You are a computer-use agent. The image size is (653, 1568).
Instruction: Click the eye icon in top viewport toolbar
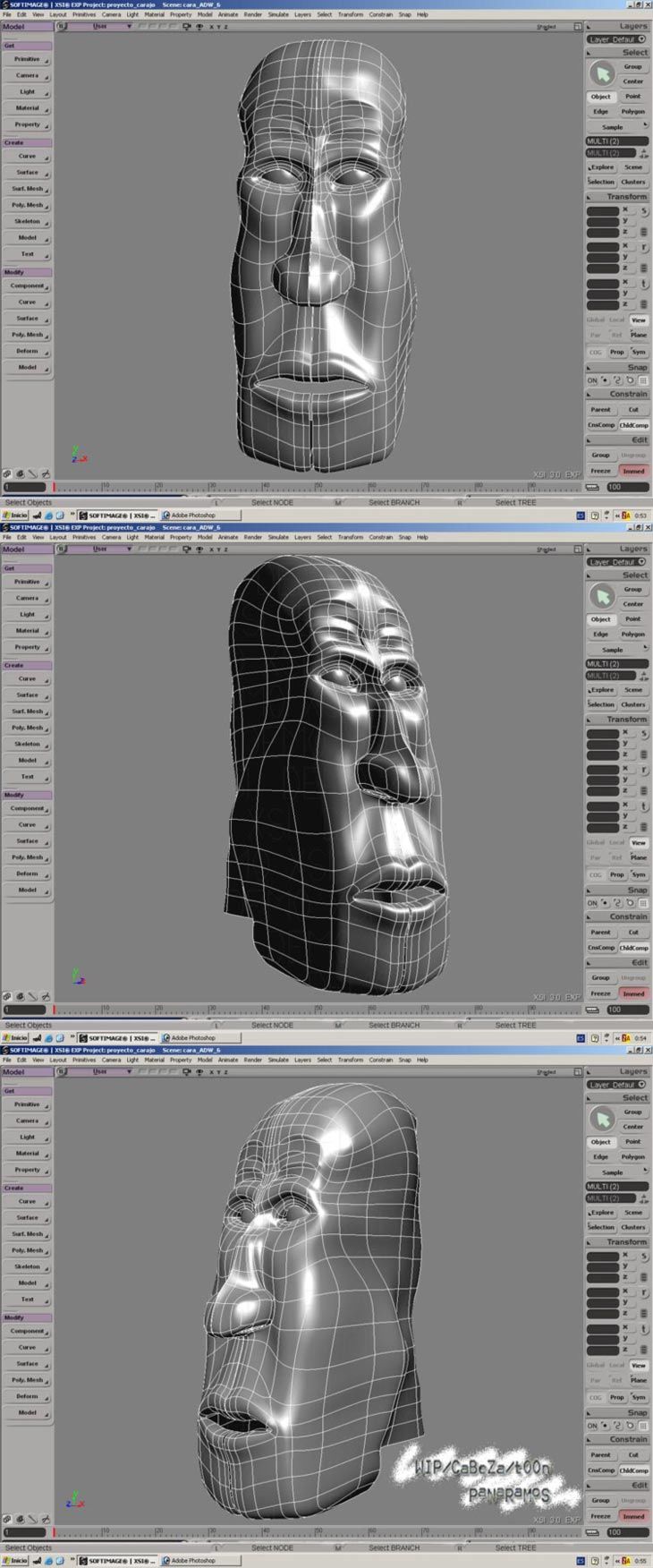pos(199,27)
